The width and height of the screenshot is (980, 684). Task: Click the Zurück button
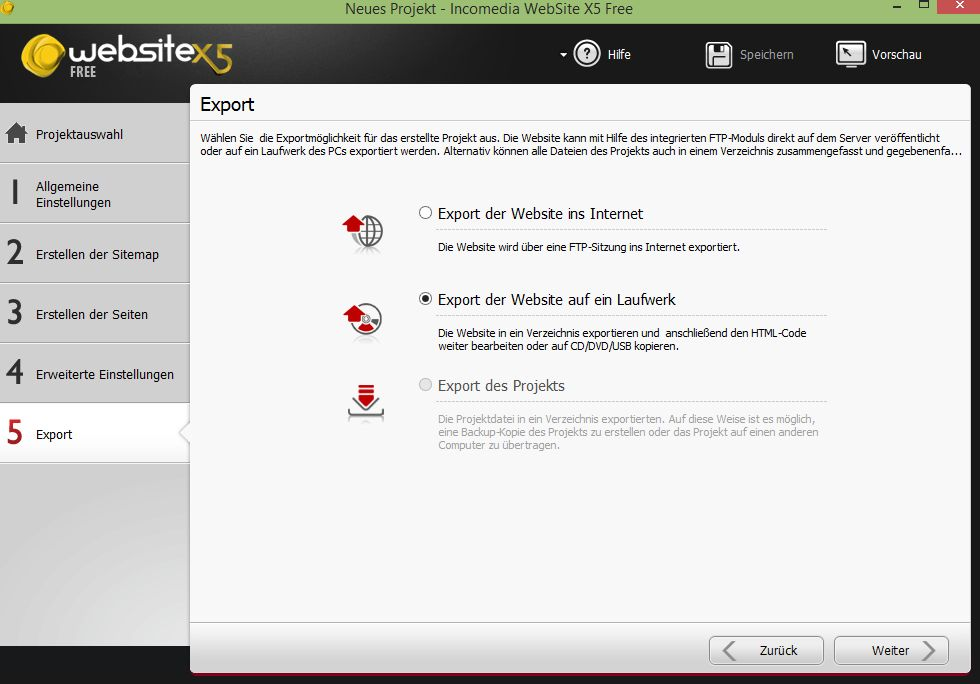766,650
